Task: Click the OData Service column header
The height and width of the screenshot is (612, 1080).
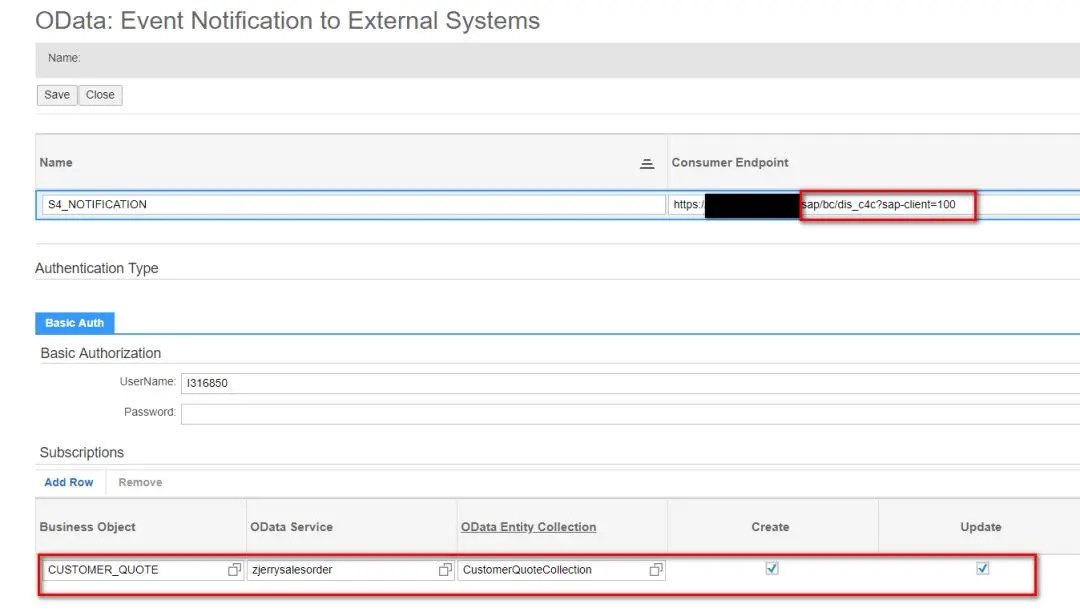Action: [x=291, y=527]
